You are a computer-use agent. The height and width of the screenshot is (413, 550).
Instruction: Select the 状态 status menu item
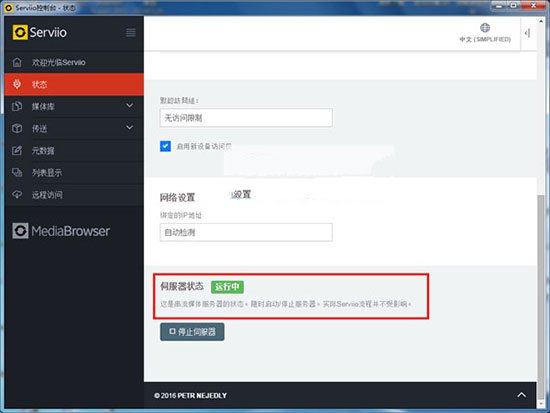74,85
